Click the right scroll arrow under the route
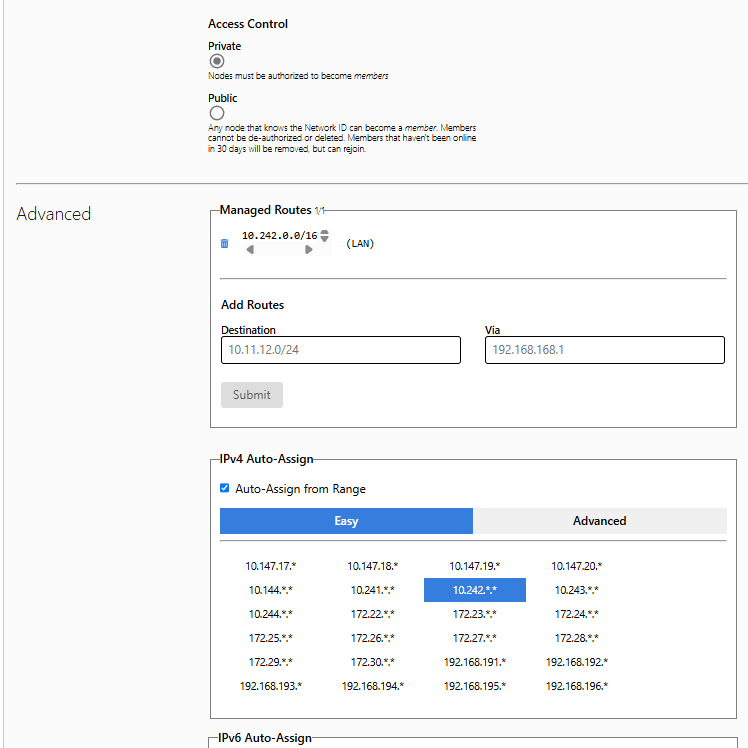The image size is (748, 748). (x=309, y=250)
